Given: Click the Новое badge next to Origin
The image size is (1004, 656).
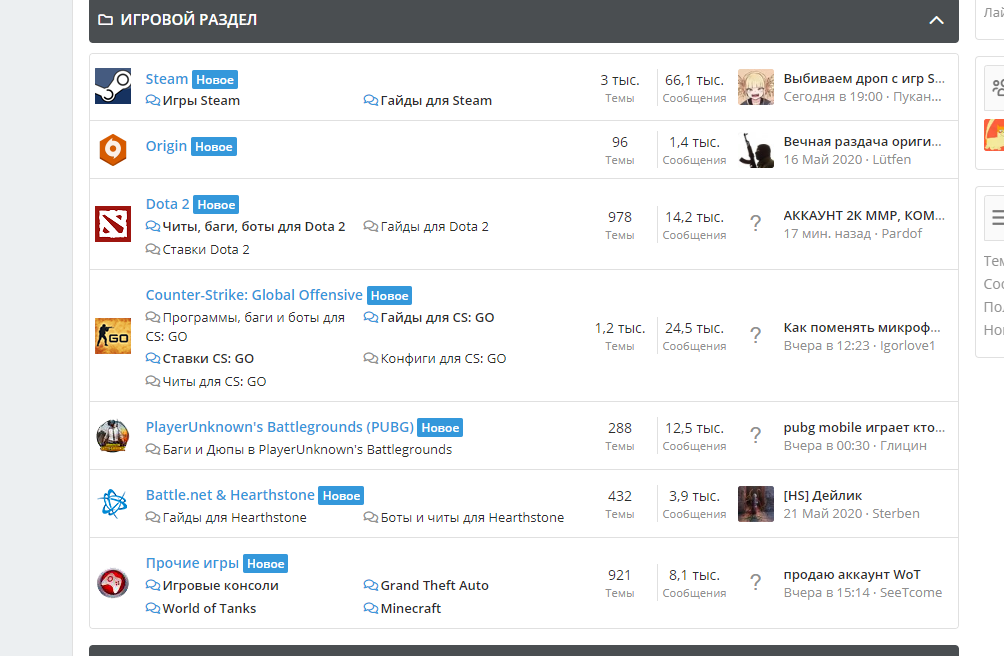Looking at the screenshot, I should [214, 147].
